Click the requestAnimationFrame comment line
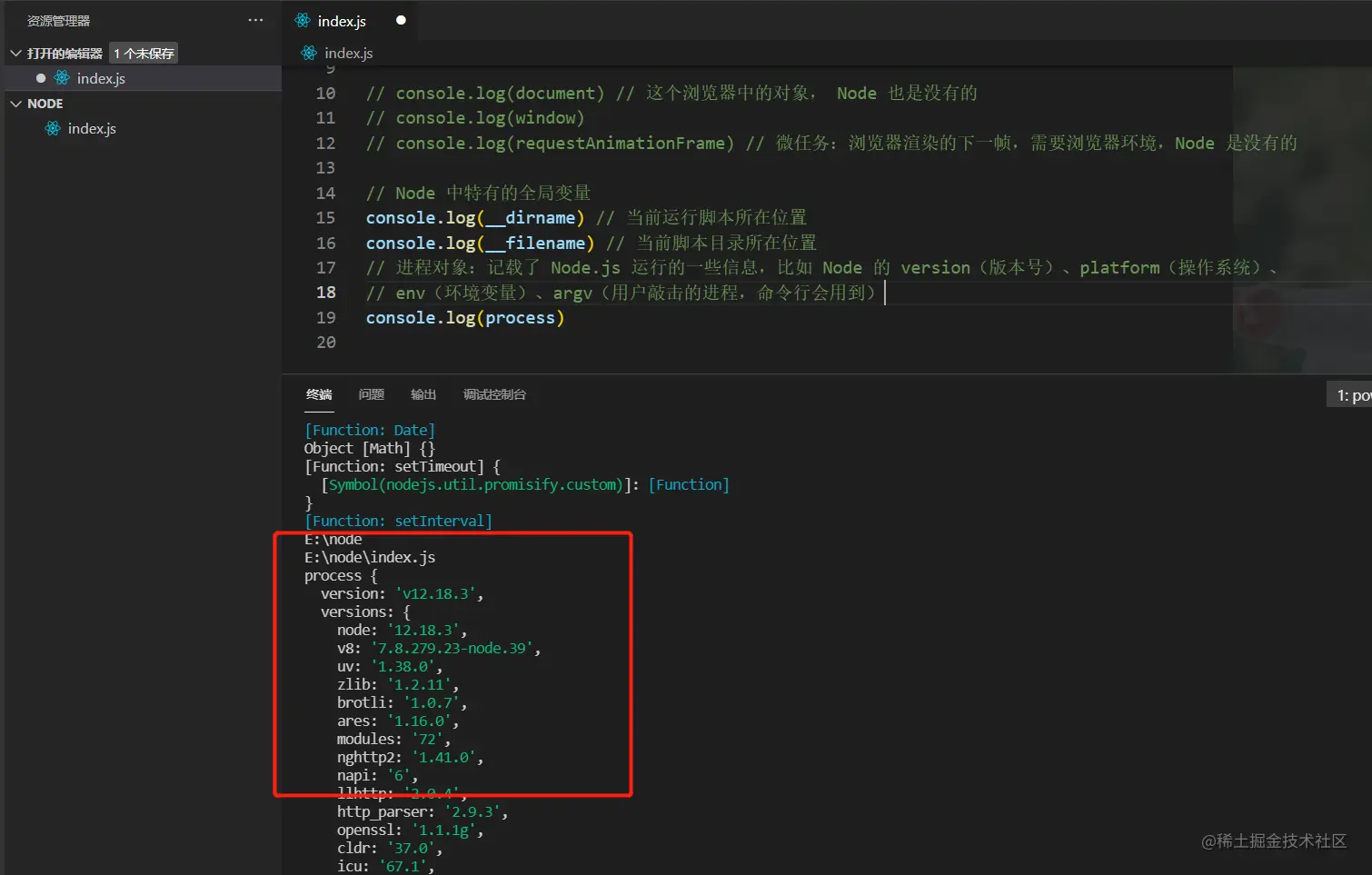1372x875 pixels. pyautogui.click(x=831, y=143)
